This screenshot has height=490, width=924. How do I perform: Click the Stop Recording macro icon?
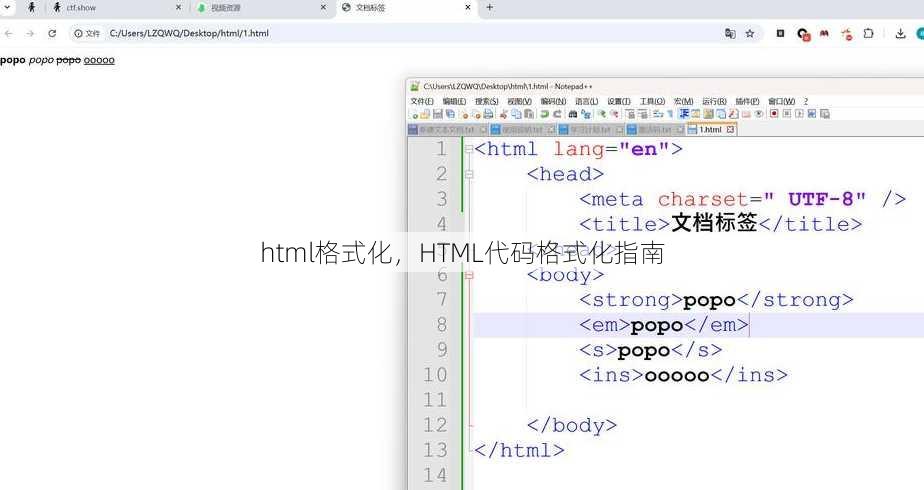(x=787, y=114)
